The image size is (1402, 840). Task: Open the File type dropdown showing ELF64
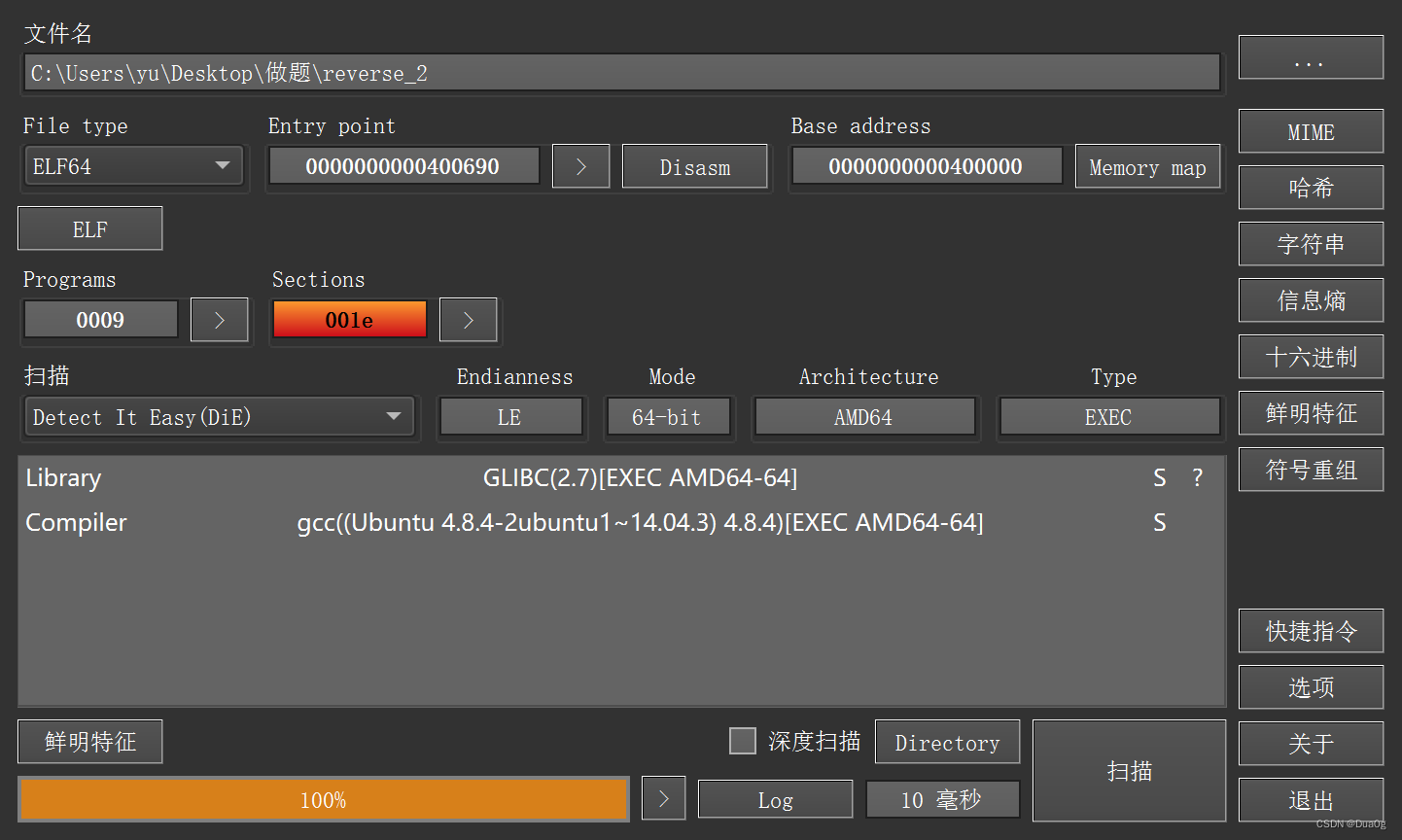click(x=133, y=165)
